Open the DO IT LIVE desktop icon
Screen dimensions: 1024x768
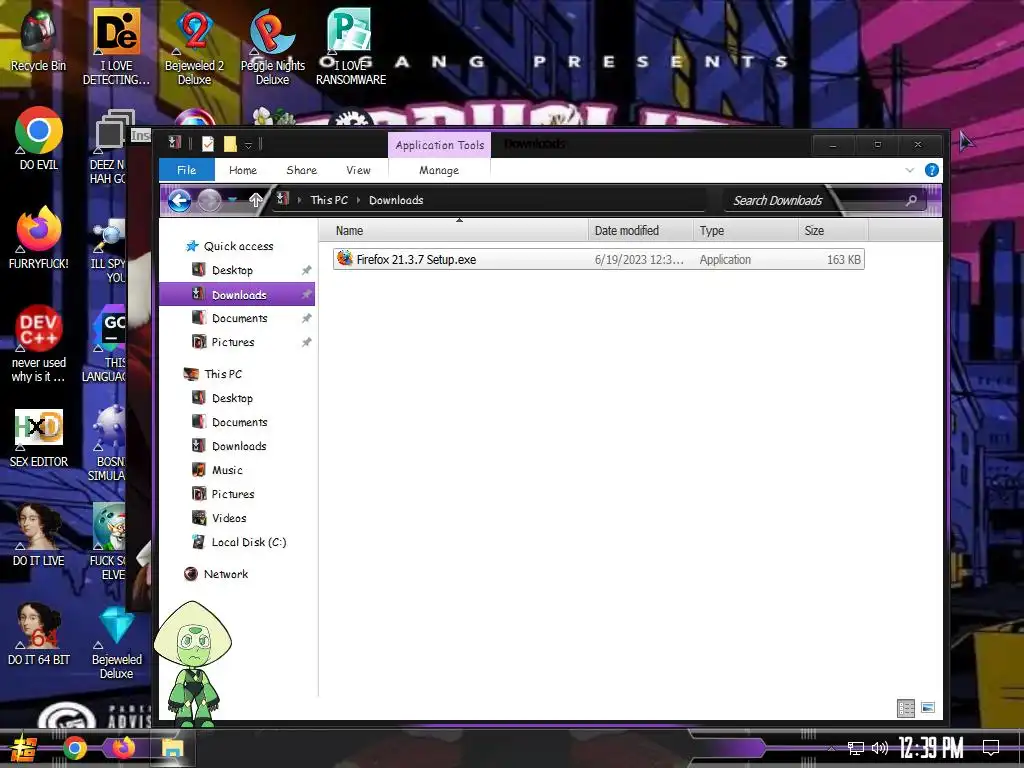39,534
